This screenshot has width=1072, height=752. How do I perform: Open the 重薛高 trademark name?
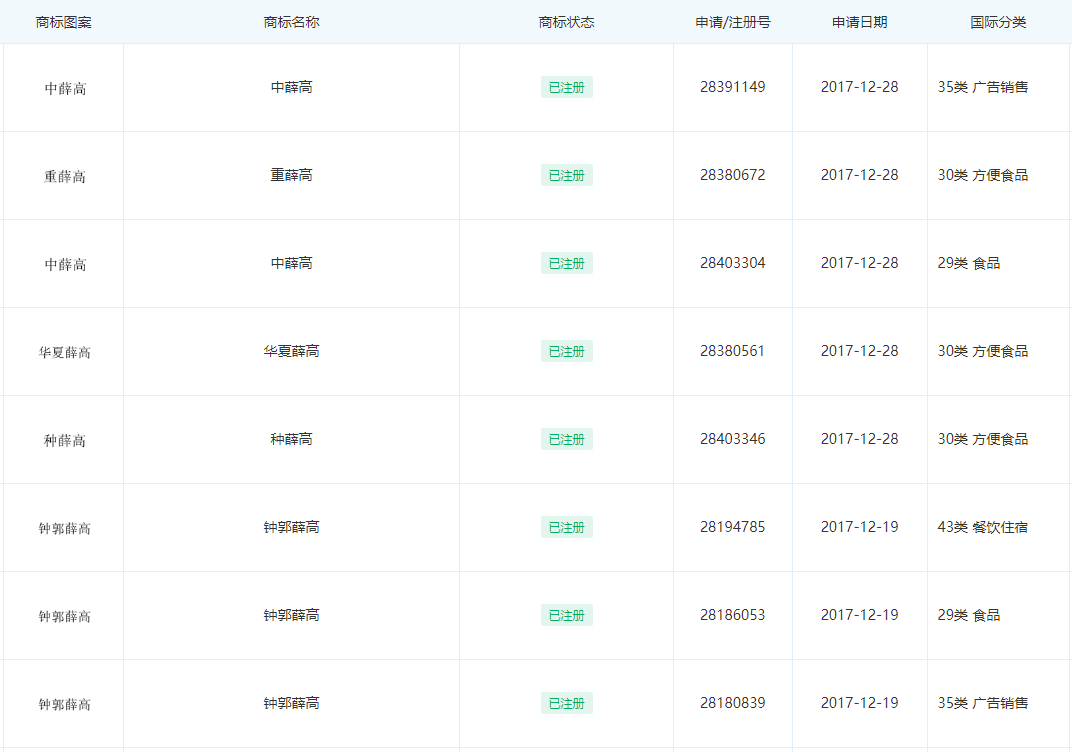pyautogui.click(x=291, y=175)
